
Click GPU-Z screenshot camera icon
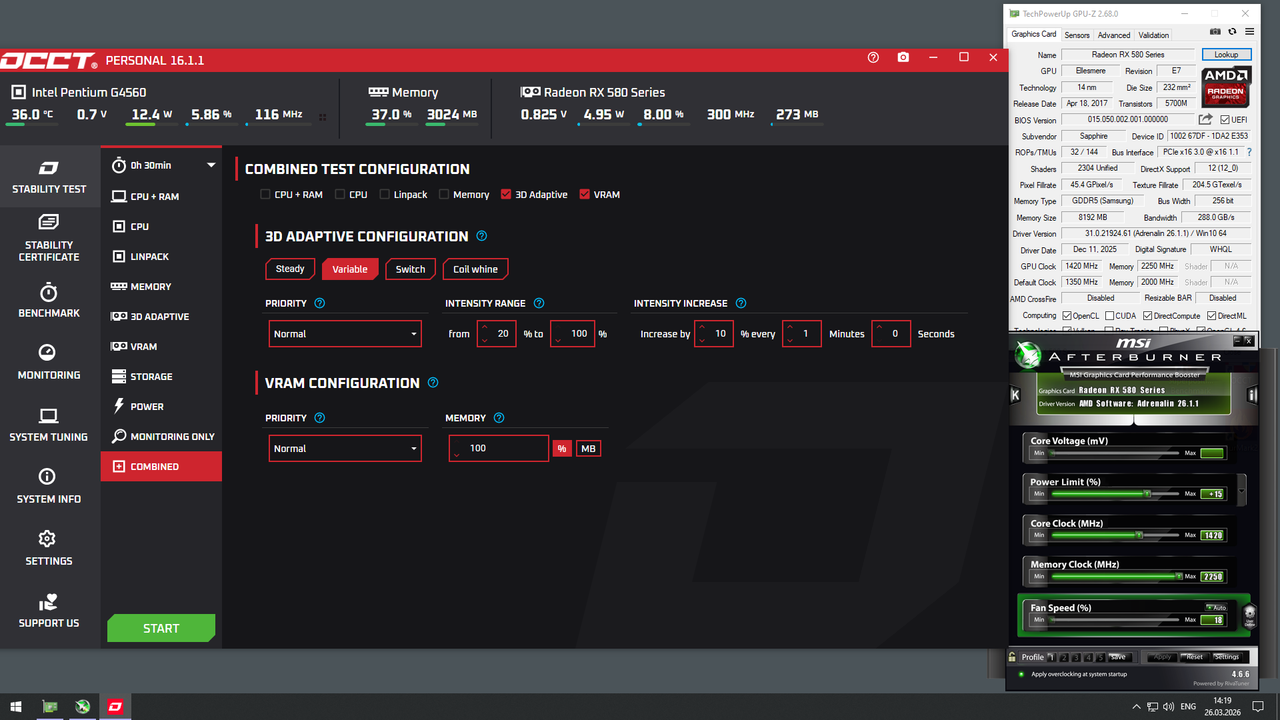[x=1216, y=33]
